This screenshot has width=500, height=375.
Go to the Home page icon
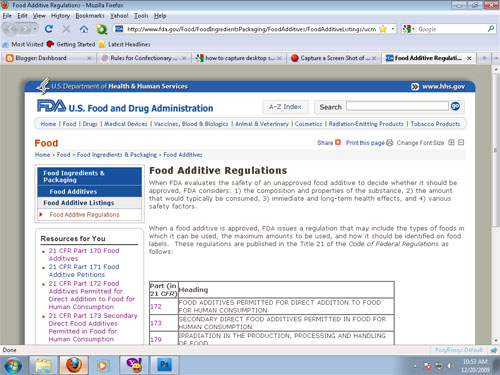point(84,29)
